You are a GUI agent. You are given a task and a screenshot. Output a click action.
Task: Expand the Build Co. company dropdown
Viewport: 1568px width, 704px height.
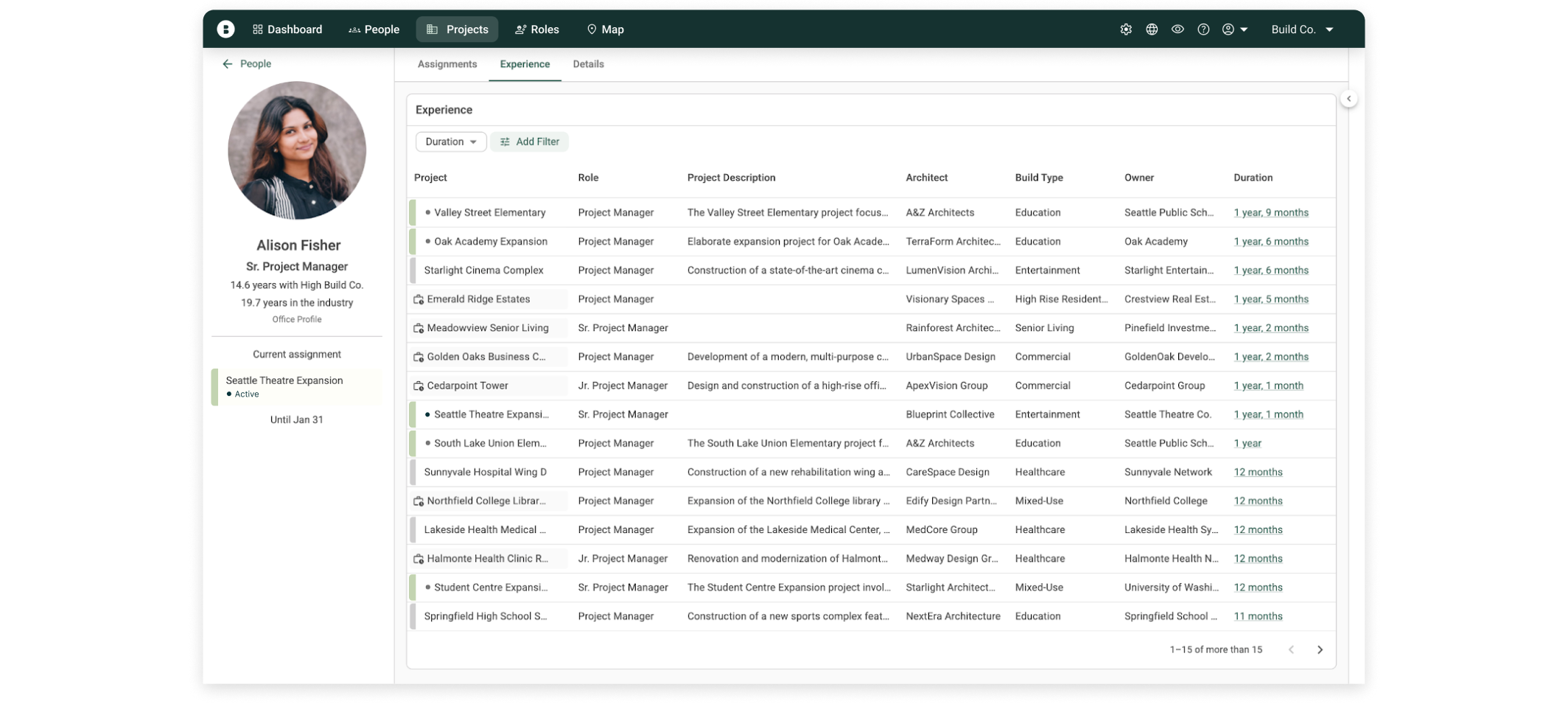pos(1302,29)
